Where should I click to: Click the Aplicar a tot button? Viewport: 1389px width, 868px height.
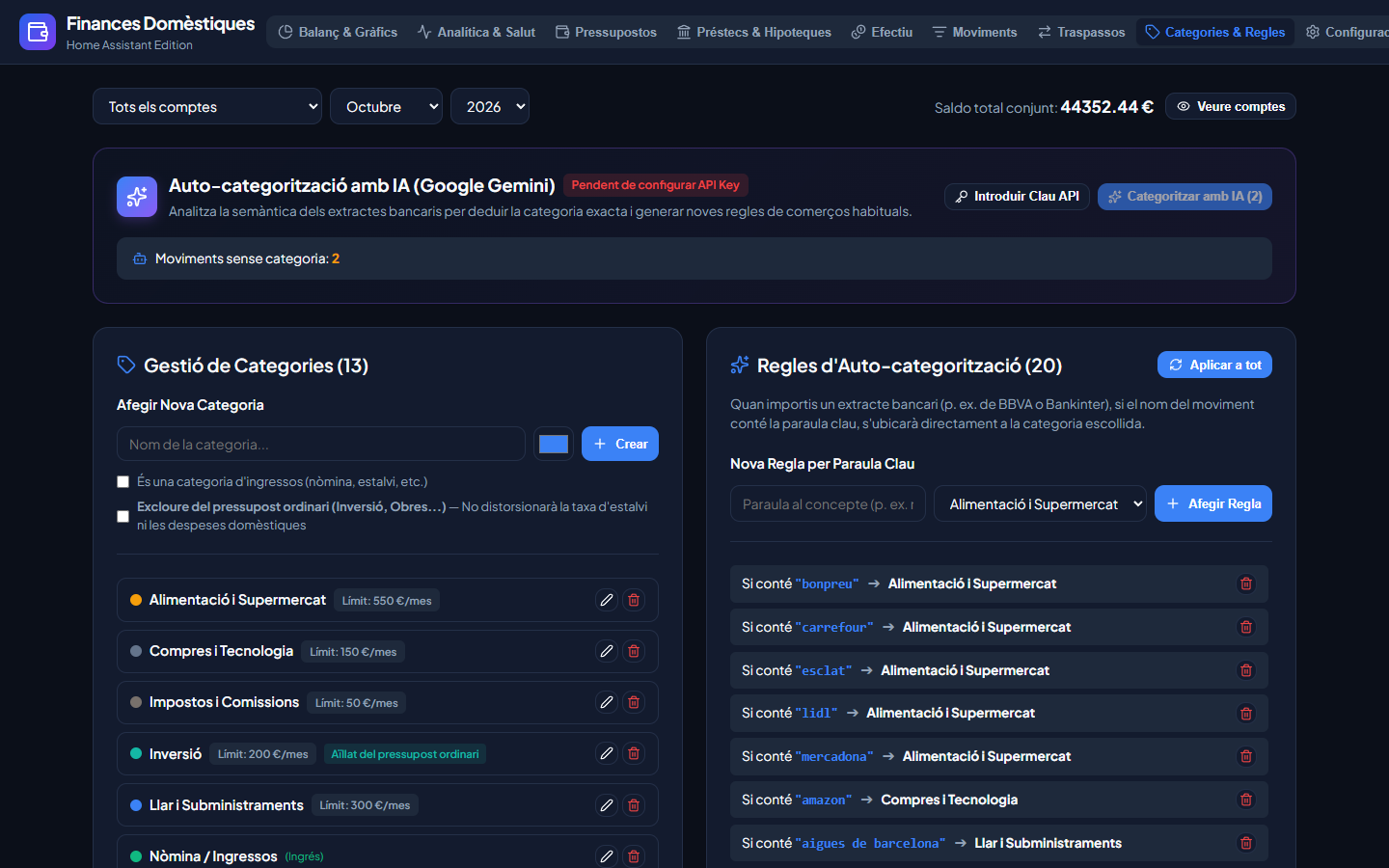tap(1214, 365)
